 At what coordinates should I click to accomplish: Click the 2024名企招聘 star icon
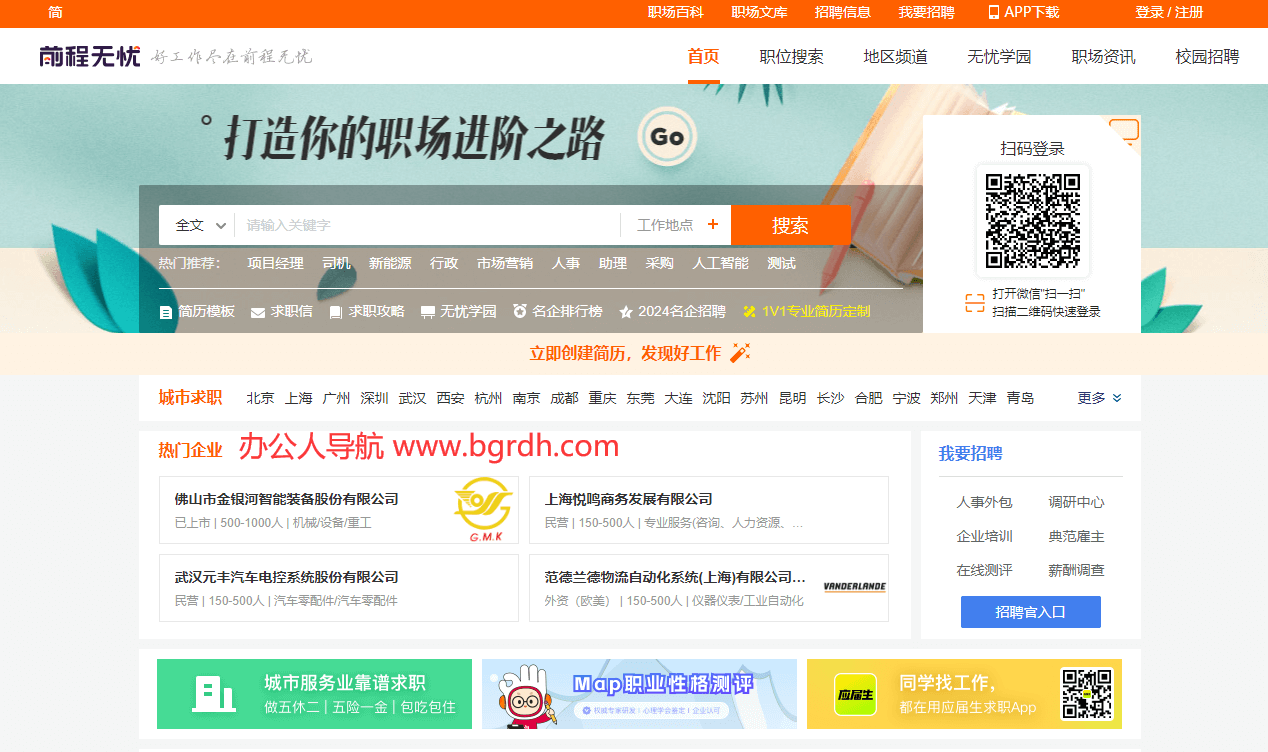[625, 311]
